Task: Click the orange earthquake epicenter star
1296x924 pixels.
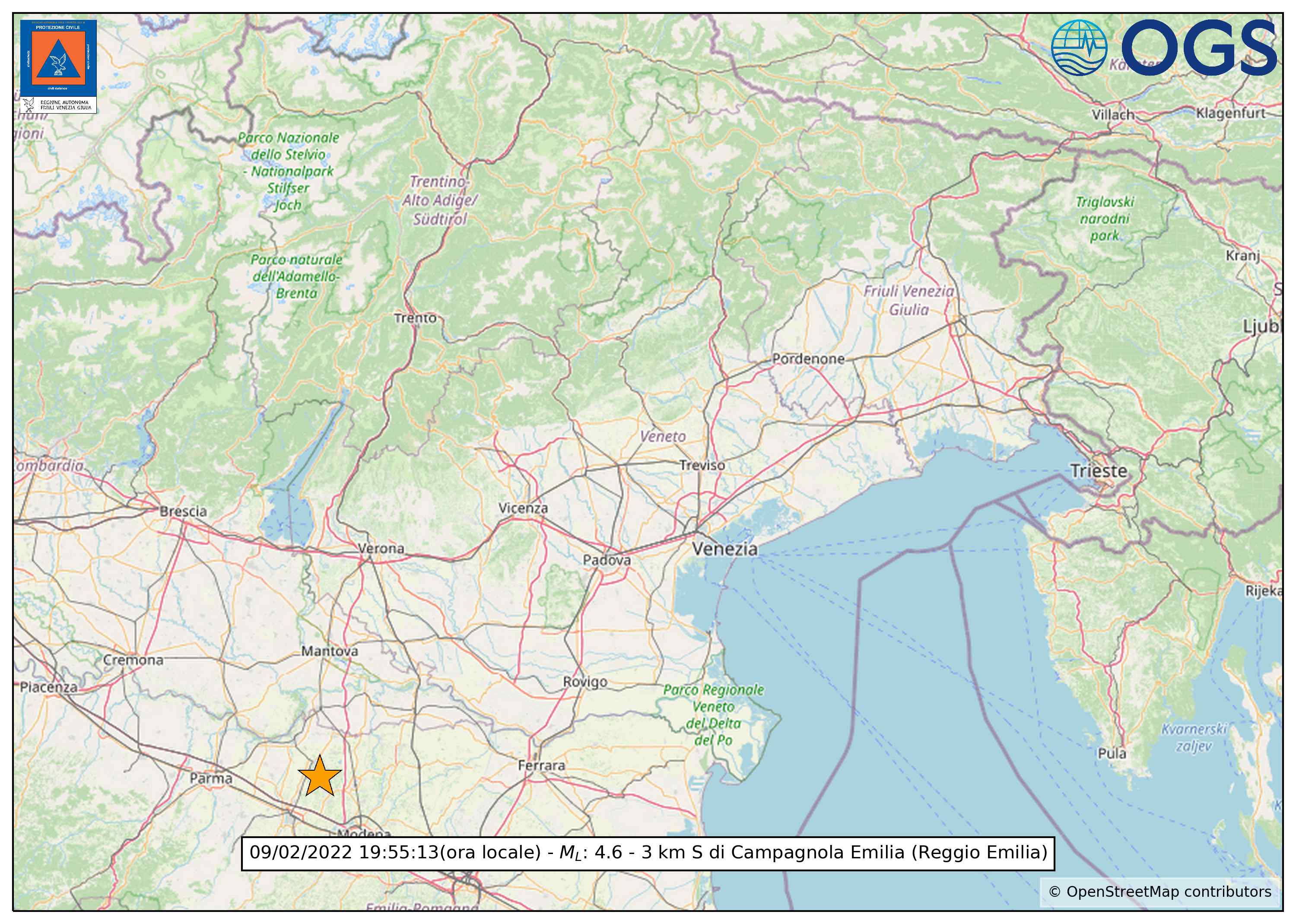Action: [320, 777]
